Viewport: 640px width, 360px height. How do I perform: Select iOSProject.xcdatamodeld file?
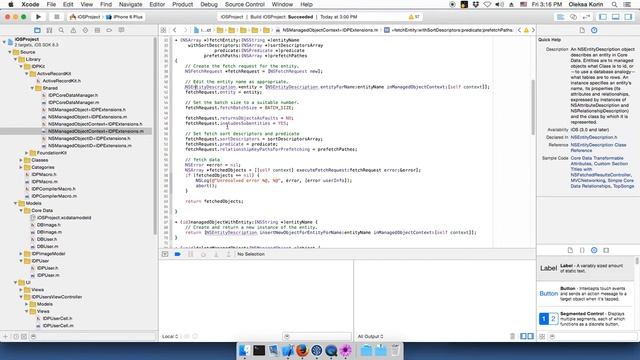[64, 218]
